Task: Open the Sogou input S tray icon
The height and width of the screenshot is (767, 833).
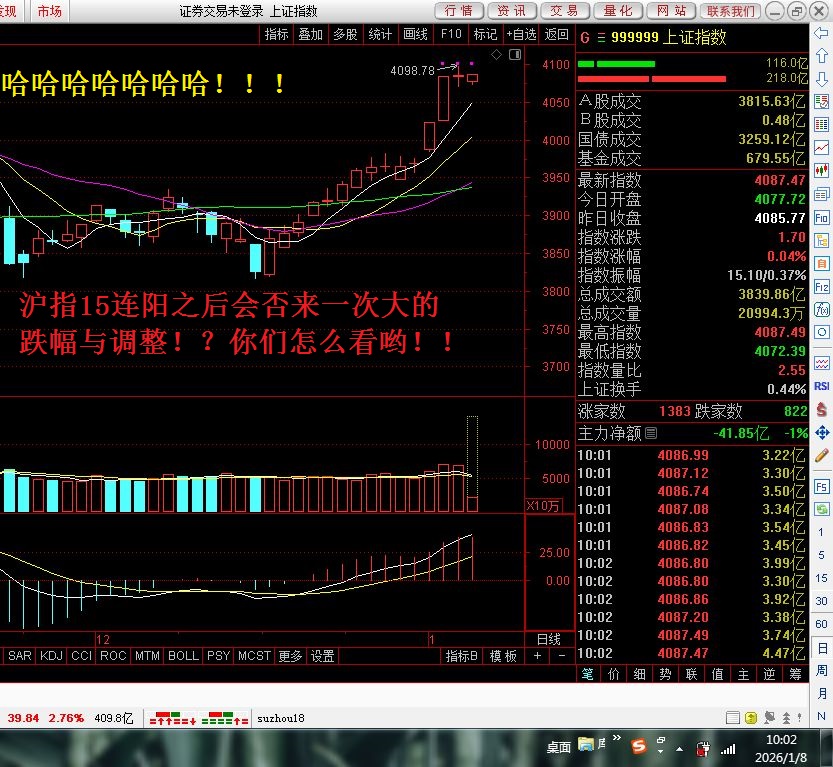Action: coord(639,746)
